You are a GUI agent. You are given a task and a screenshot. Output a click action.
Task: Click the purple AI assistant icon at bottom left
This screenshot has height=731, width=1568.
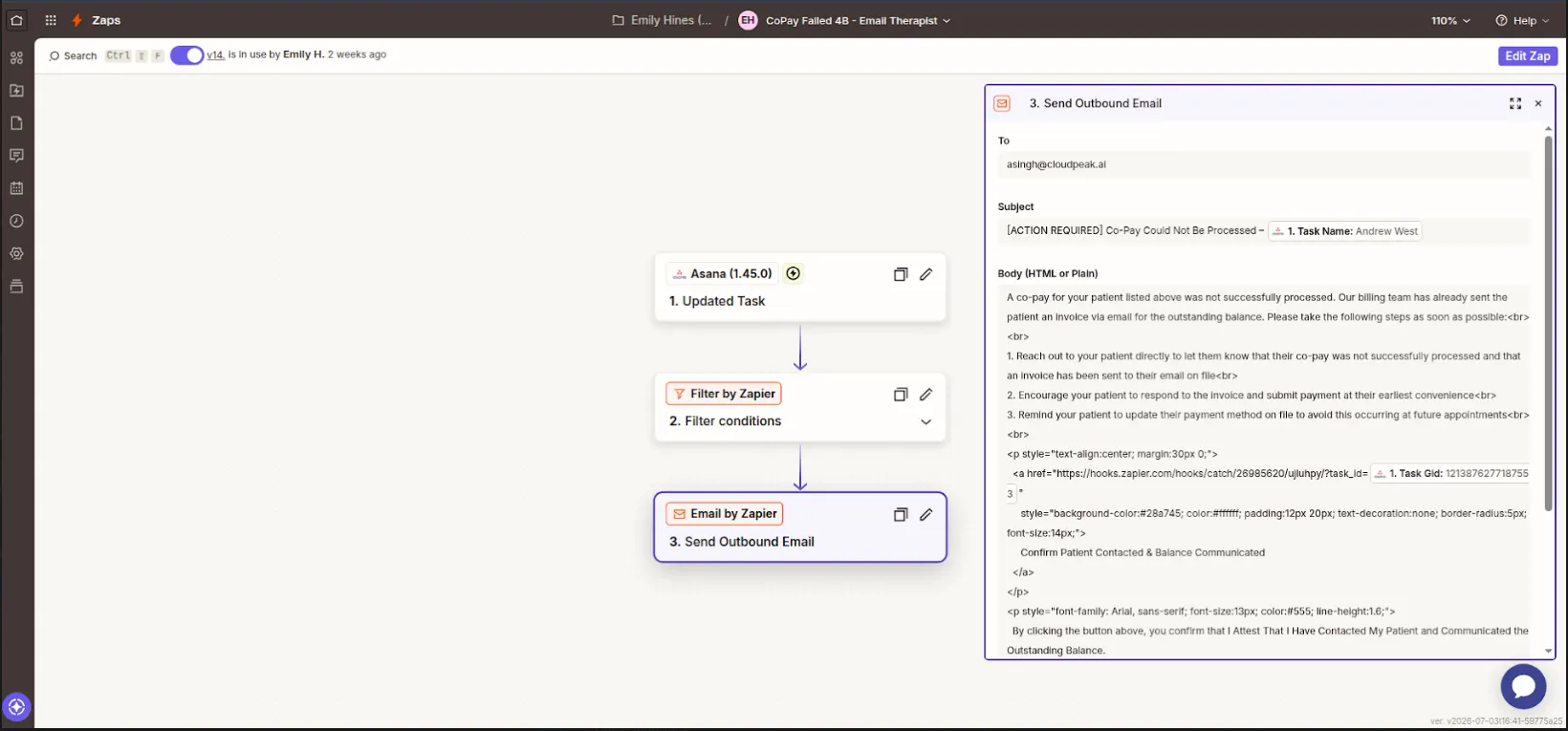point(16,707)
